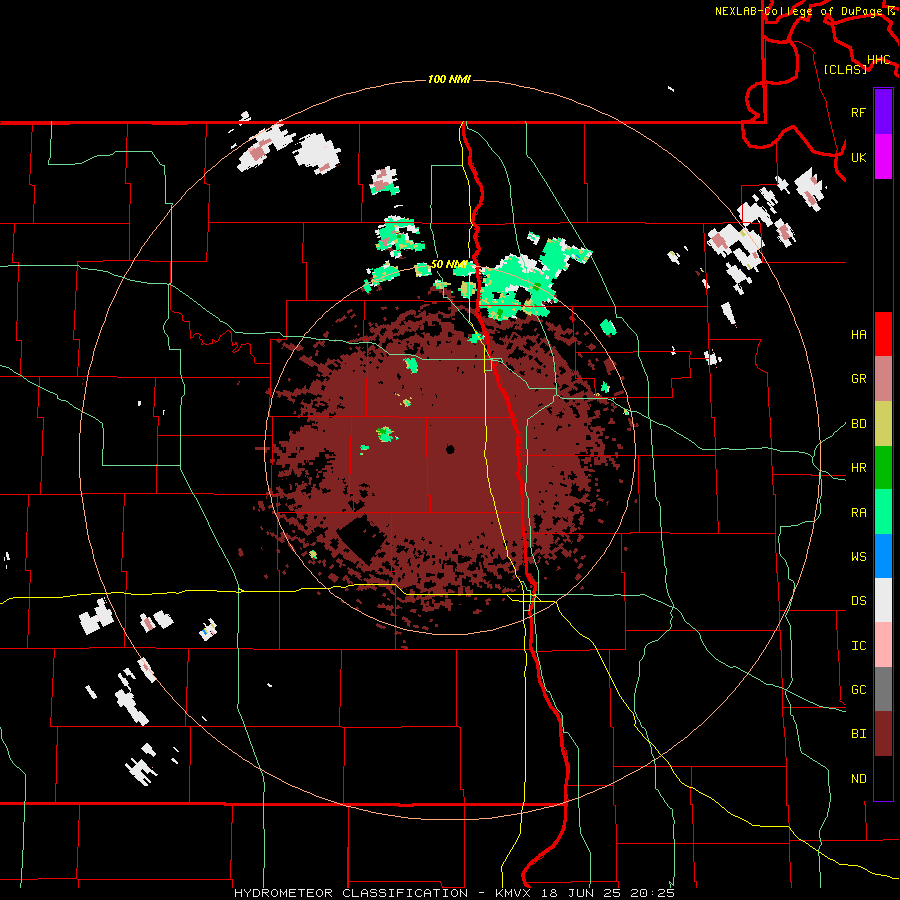Click the GC legend label

[858, 690]
